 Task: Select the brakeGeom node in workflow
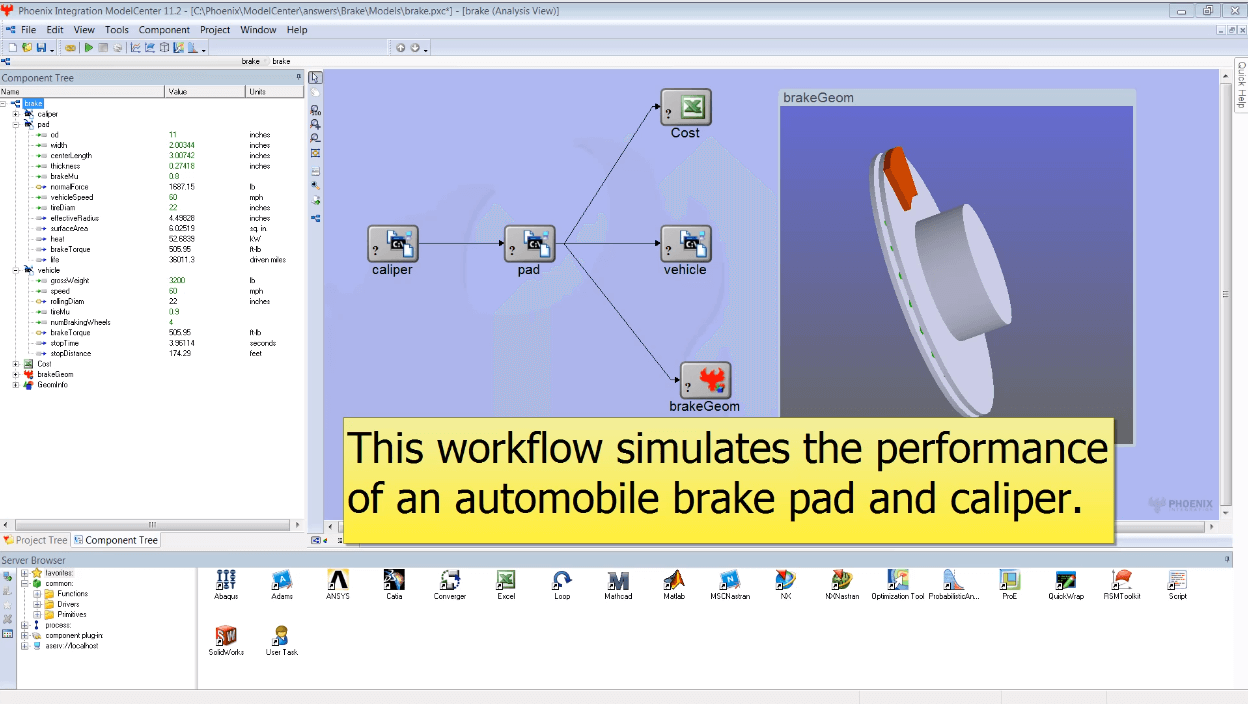705,381
